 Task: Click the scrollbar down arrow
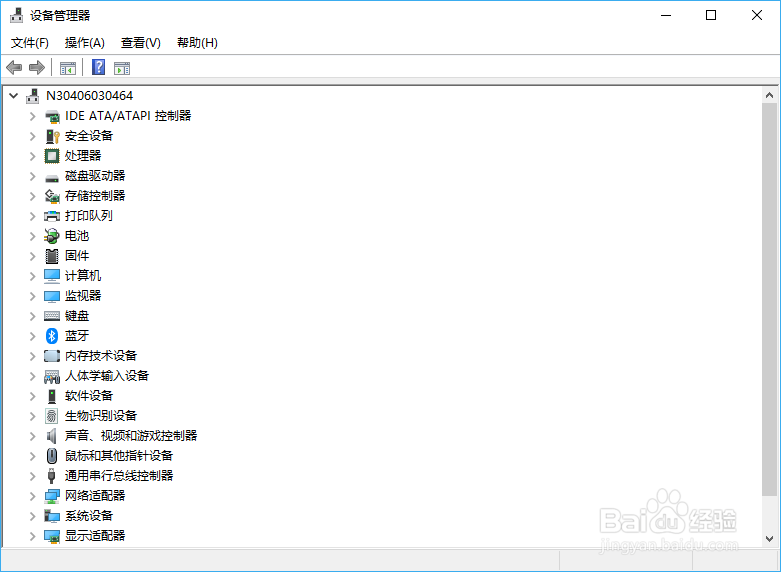pyautogui.click(x=769, y=539)
